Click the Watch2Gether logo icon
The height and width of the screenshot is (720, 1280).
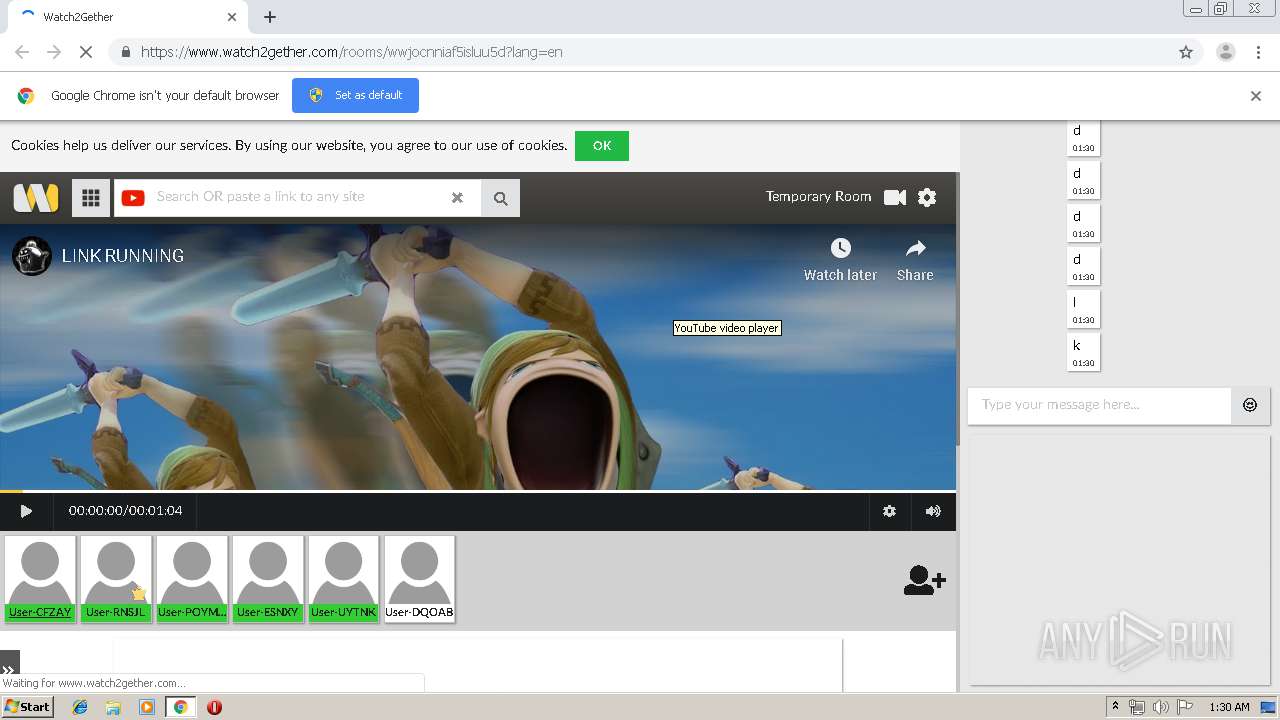click(36, 197)
